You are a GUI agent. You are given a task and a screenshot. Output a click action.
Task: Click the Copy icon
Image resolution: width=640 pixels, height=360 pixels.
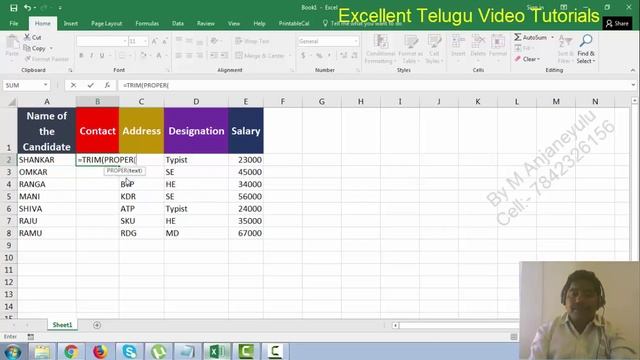point(27,48)
